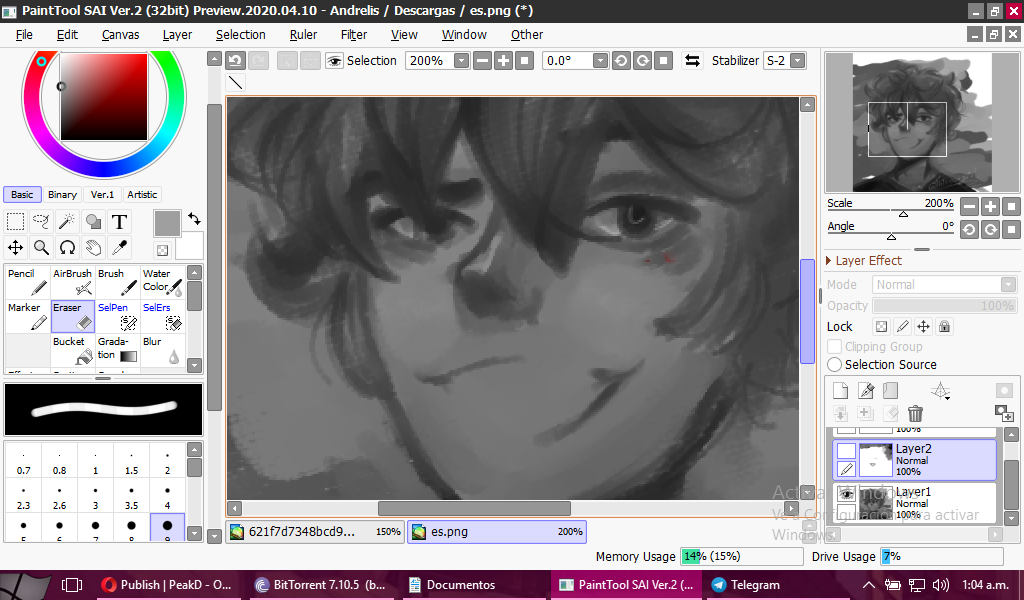
Task: Open the 200% zoom level dropdown
Action: (461, 61)
